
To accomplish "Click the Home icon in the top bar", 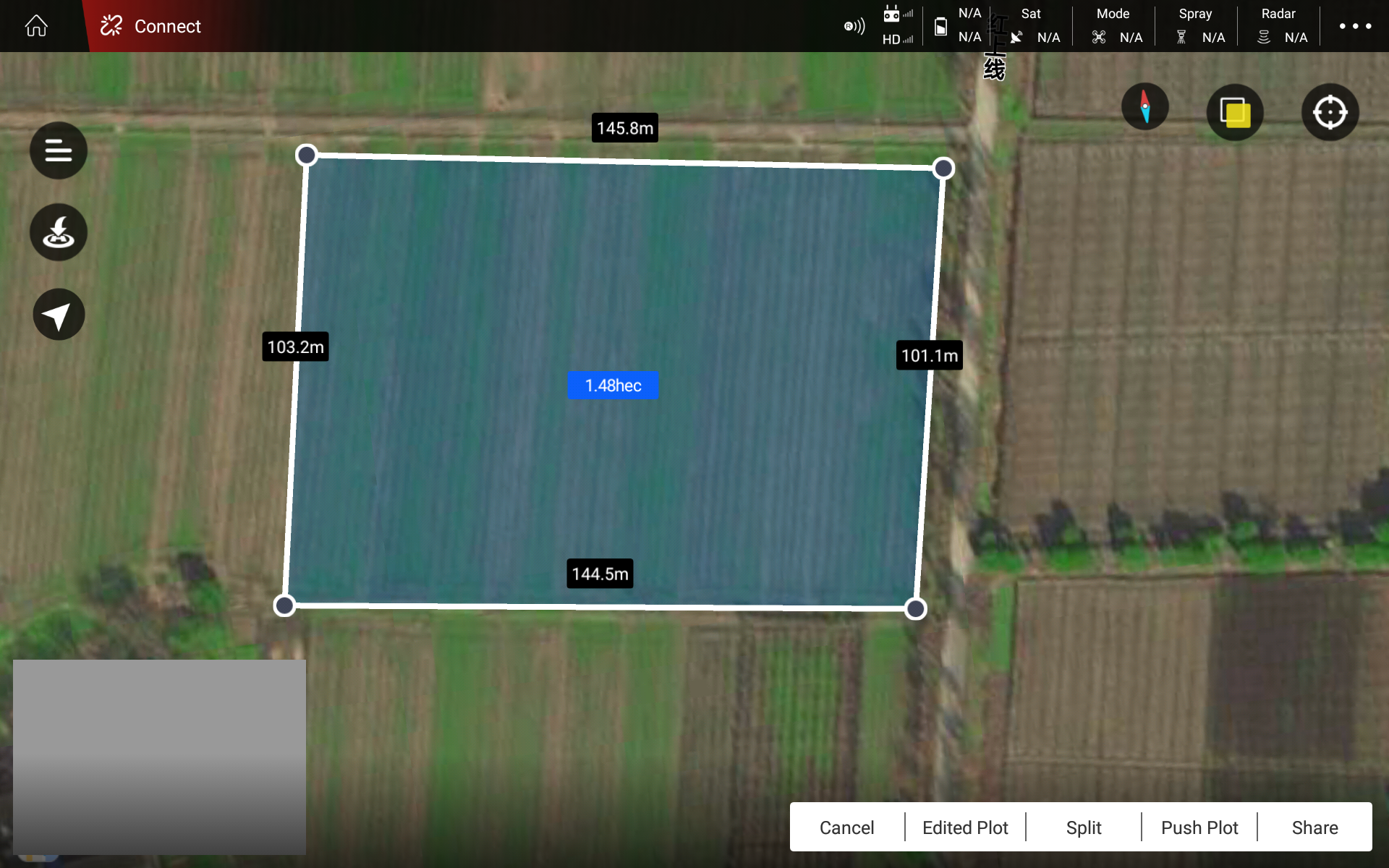I will pyautogui.click(x=35, y=25).
